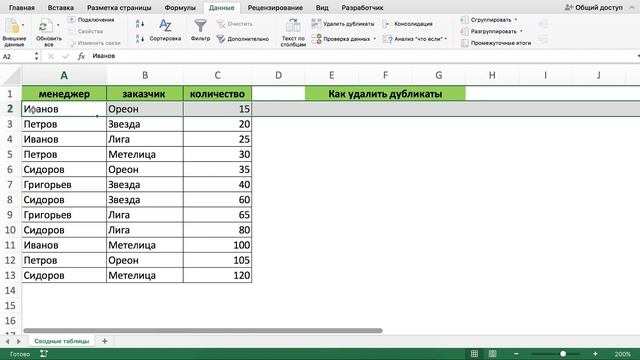Screen dimensions: 640x360
Task: Select cell with Григорьев in row 7
Action: coord(64,184)
